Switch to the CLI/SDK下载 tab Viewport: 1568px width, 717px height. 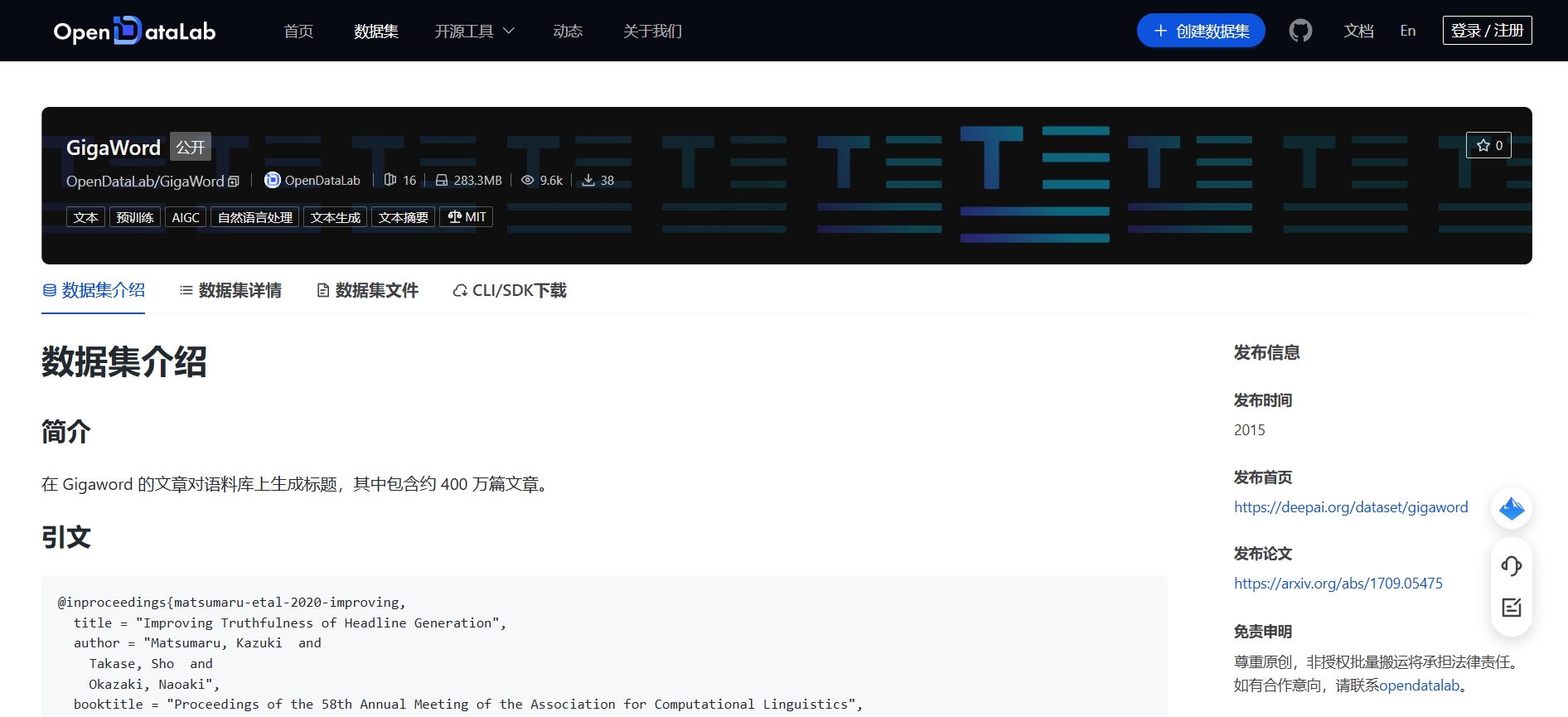[510, 290]
